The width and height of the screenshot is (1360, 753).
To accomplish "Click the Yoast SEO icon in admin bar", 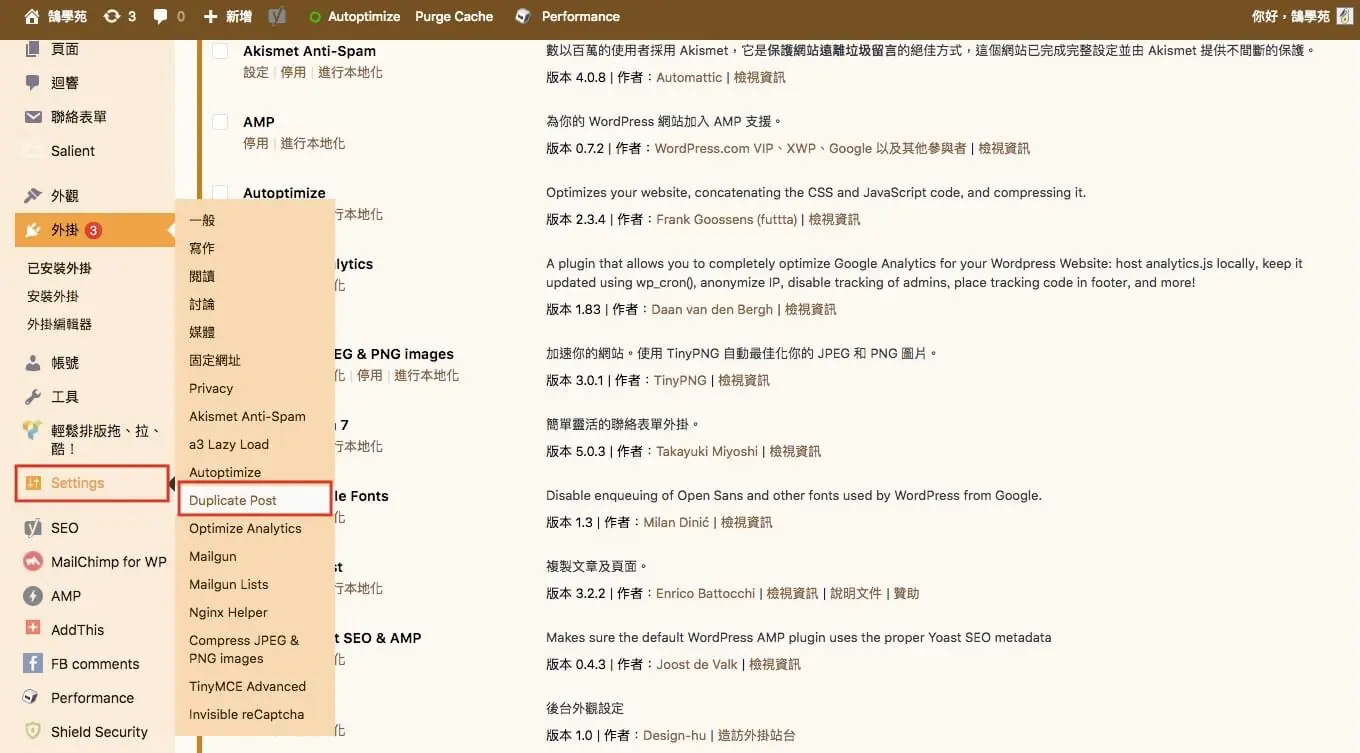I will 279,16.
